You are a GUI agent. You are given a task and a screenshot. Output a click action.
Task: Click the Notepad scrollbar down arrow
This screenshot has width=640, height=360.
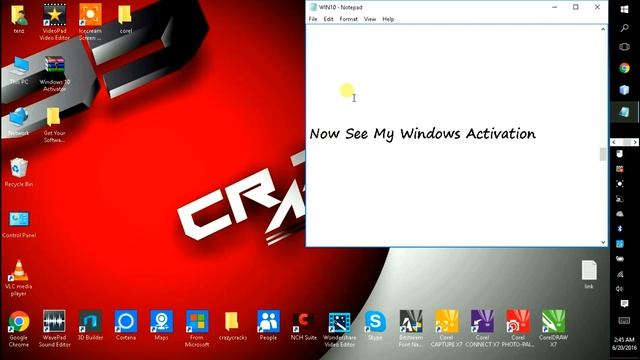(603, 242)
